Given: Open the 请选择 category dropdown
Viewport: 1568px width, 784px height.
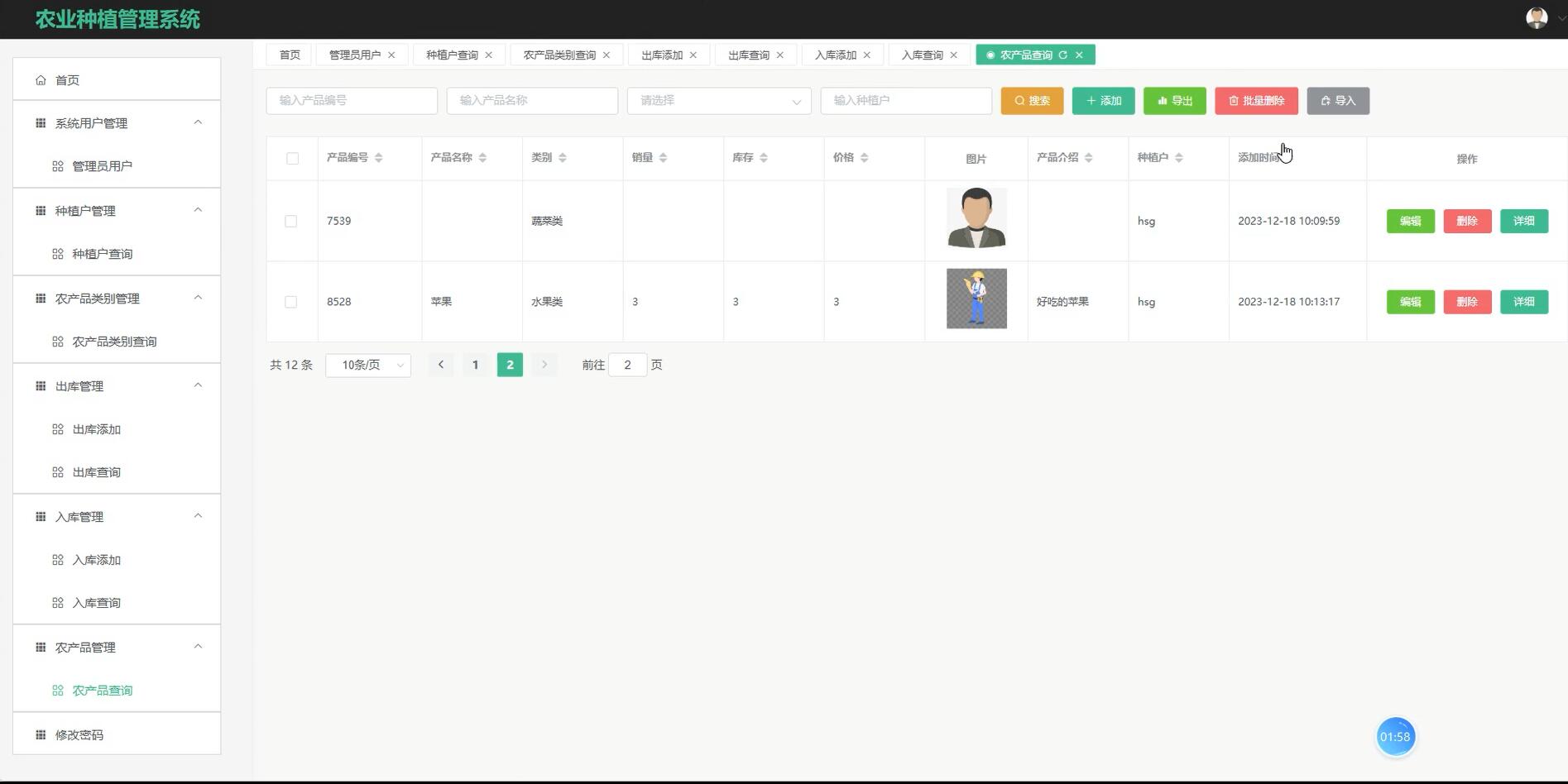Looking at the screenshot, I should [x=718, y=101].
